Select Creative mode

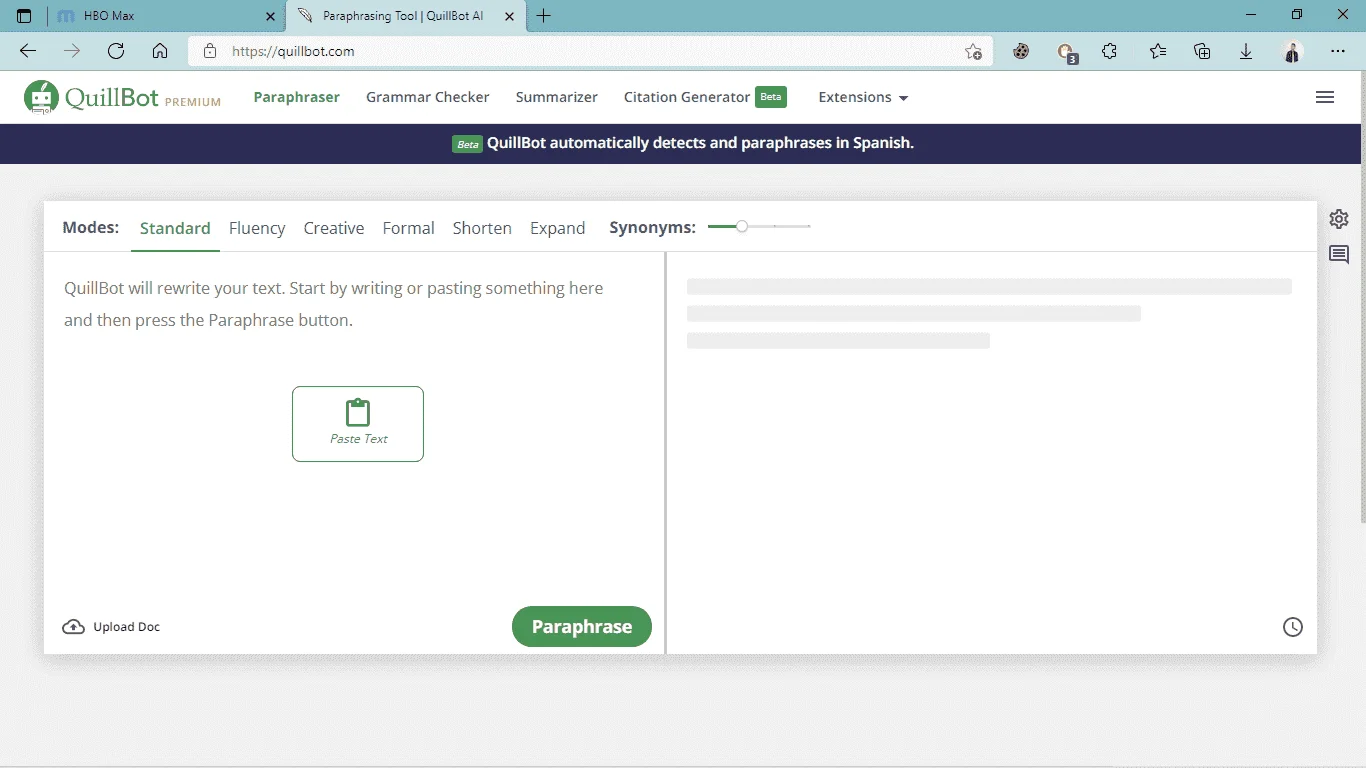tap(334, 228)
